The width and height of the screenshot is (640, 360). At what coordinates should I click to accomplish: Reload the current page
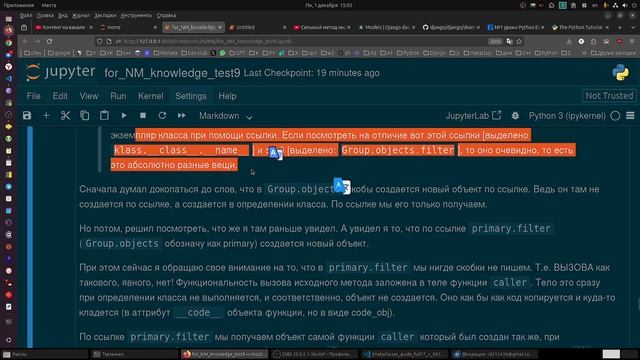click(49, 41)
